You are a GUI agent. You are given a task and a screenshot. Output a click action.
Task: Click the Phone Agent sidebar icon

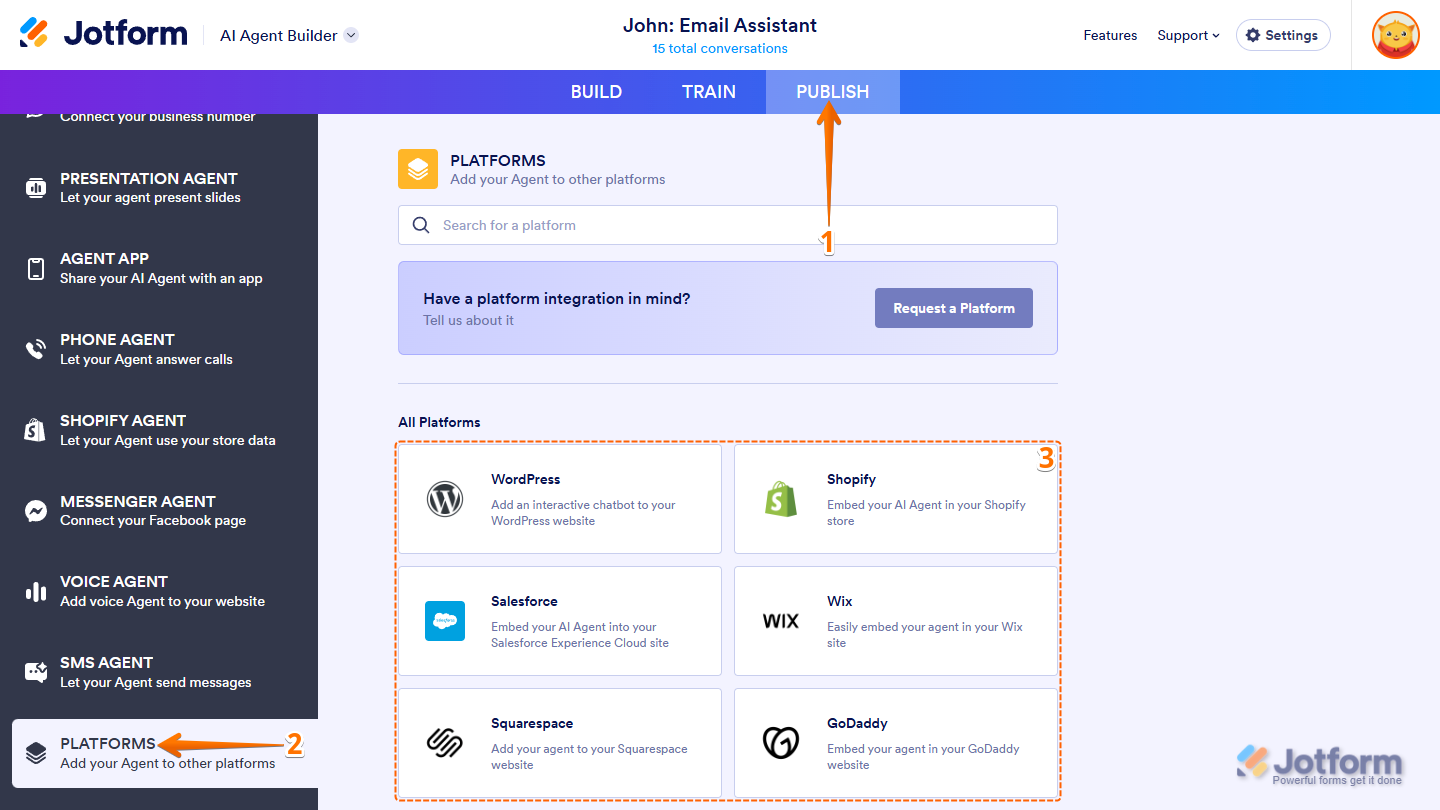pyautogui.click(x=35, y=349)
